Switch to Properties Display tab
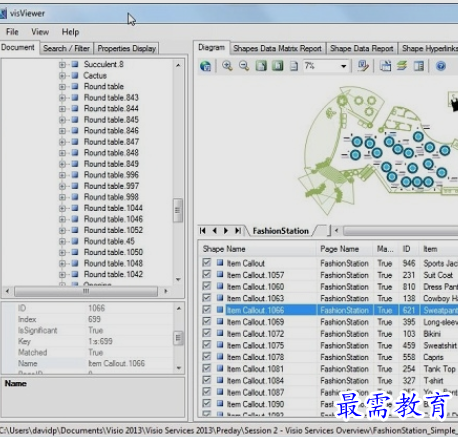Viewport: 458px width, 437px height. click(127, 48)
